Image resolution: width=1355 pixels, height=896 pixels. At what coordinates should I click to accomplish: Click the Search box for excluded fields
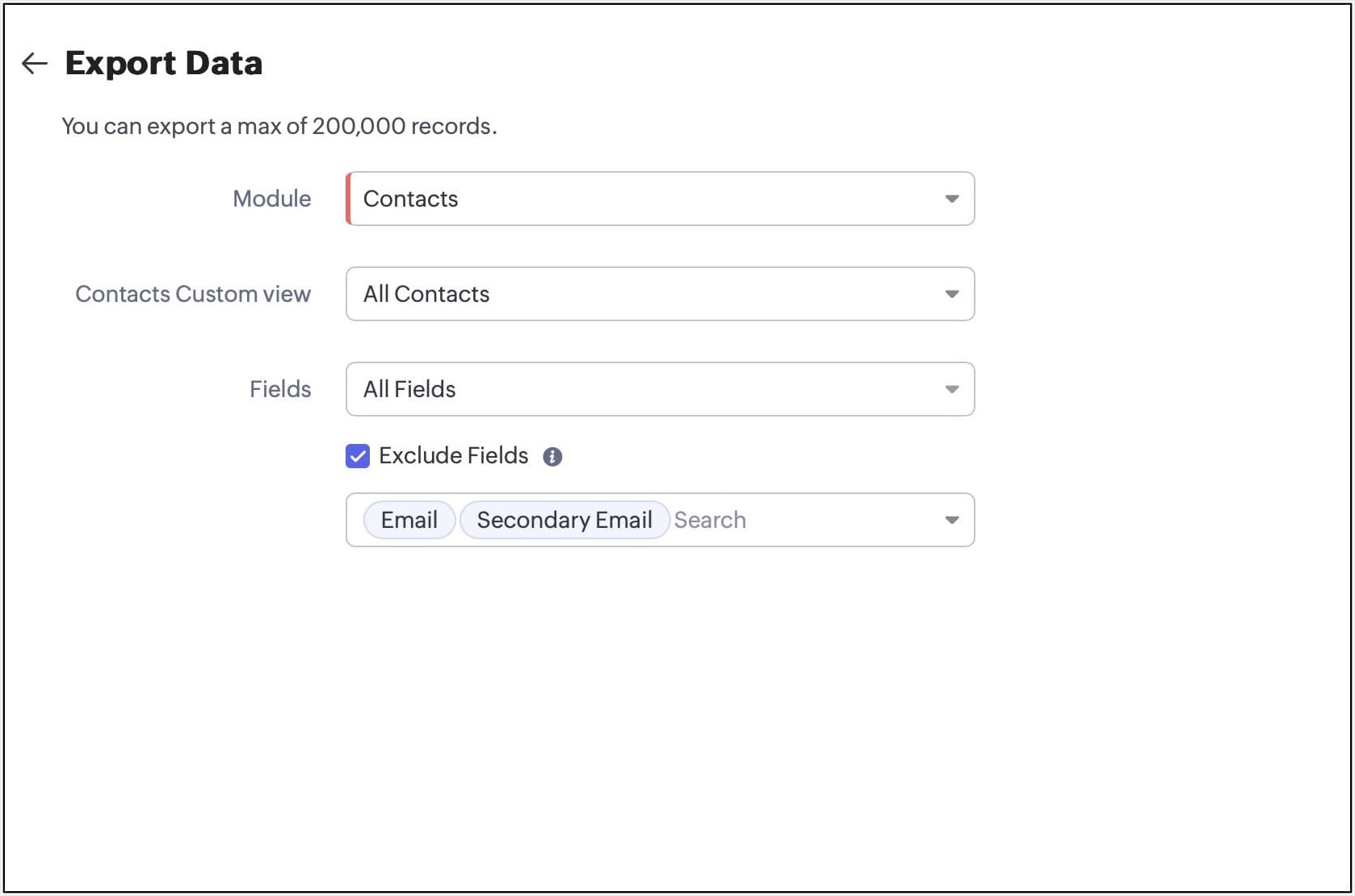pyautogui.click(x=799, y=520)
